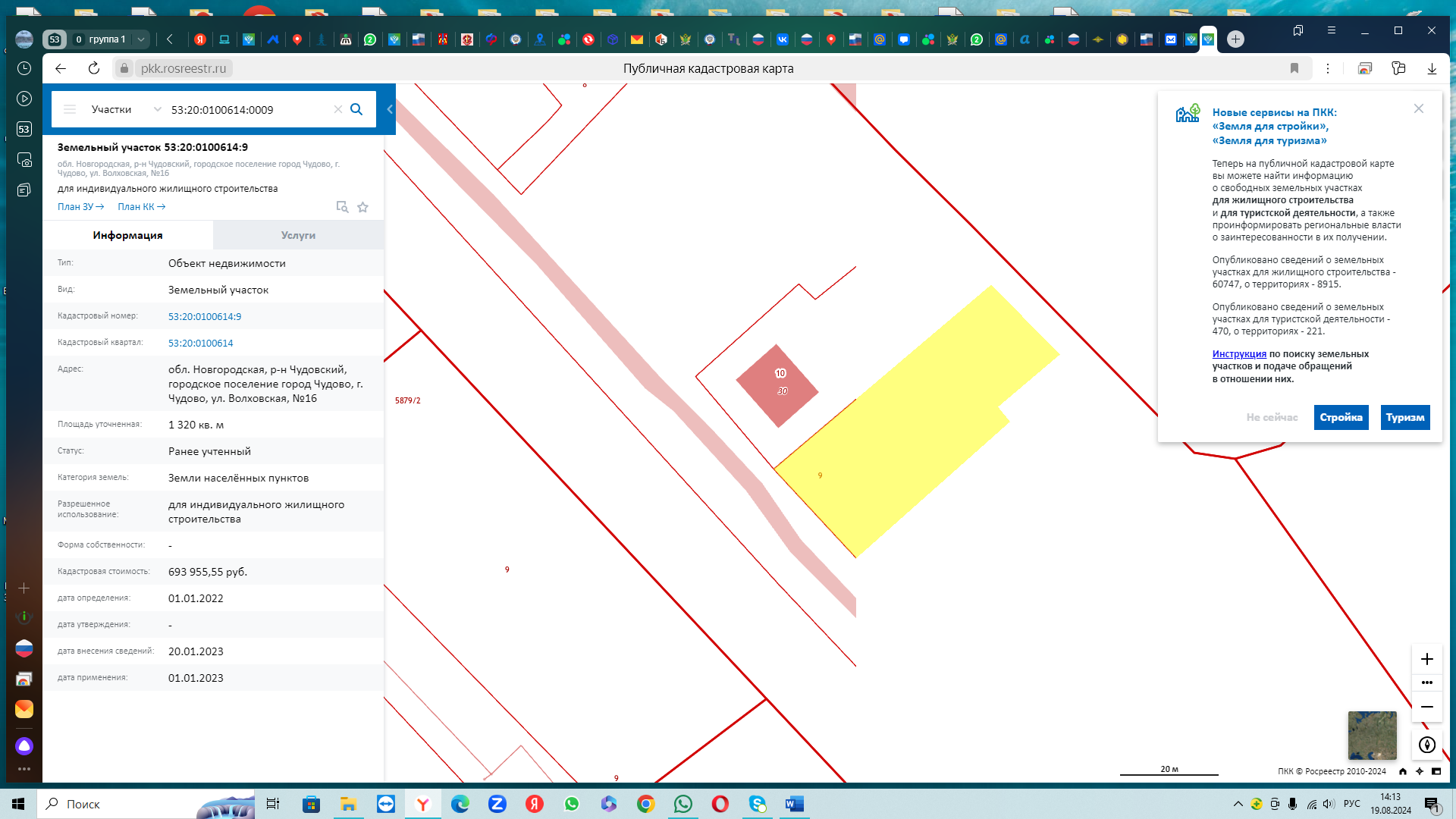Add parcel to favorites star icon
The image size is (1456, 819).
click(362, 207)
